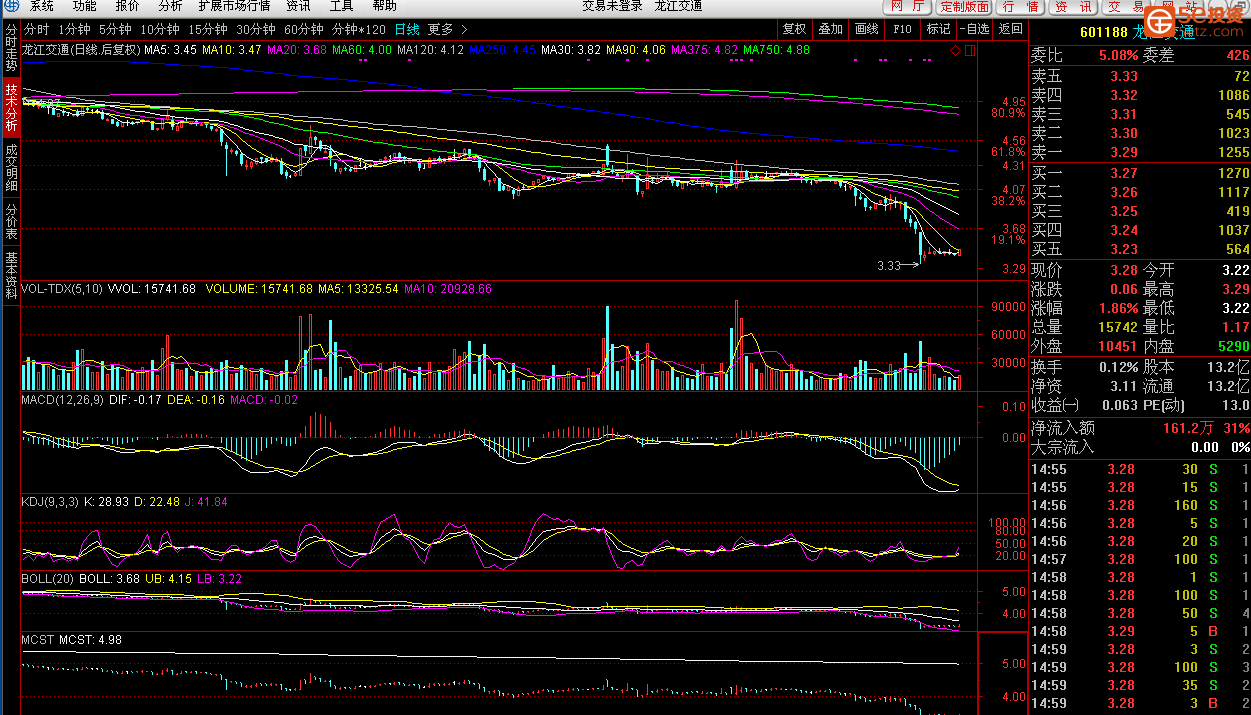Viewport: 1251px width, 715px height.
Task: Open the 资讯 menu beside 扩展市场行情
Action: click(298, 6)
